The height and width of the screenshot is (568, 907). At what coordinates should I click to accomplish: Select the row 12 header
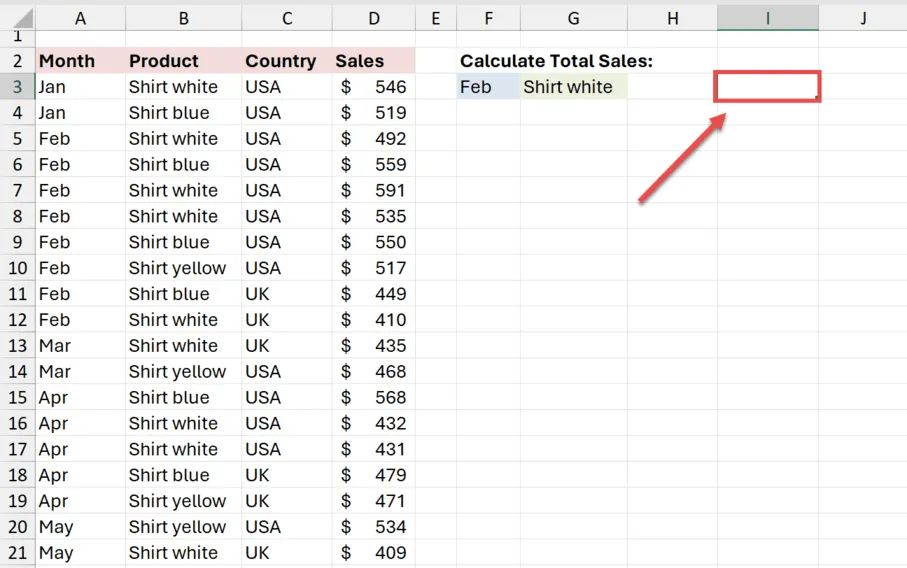pyautogui.click(x=17, y=320)
